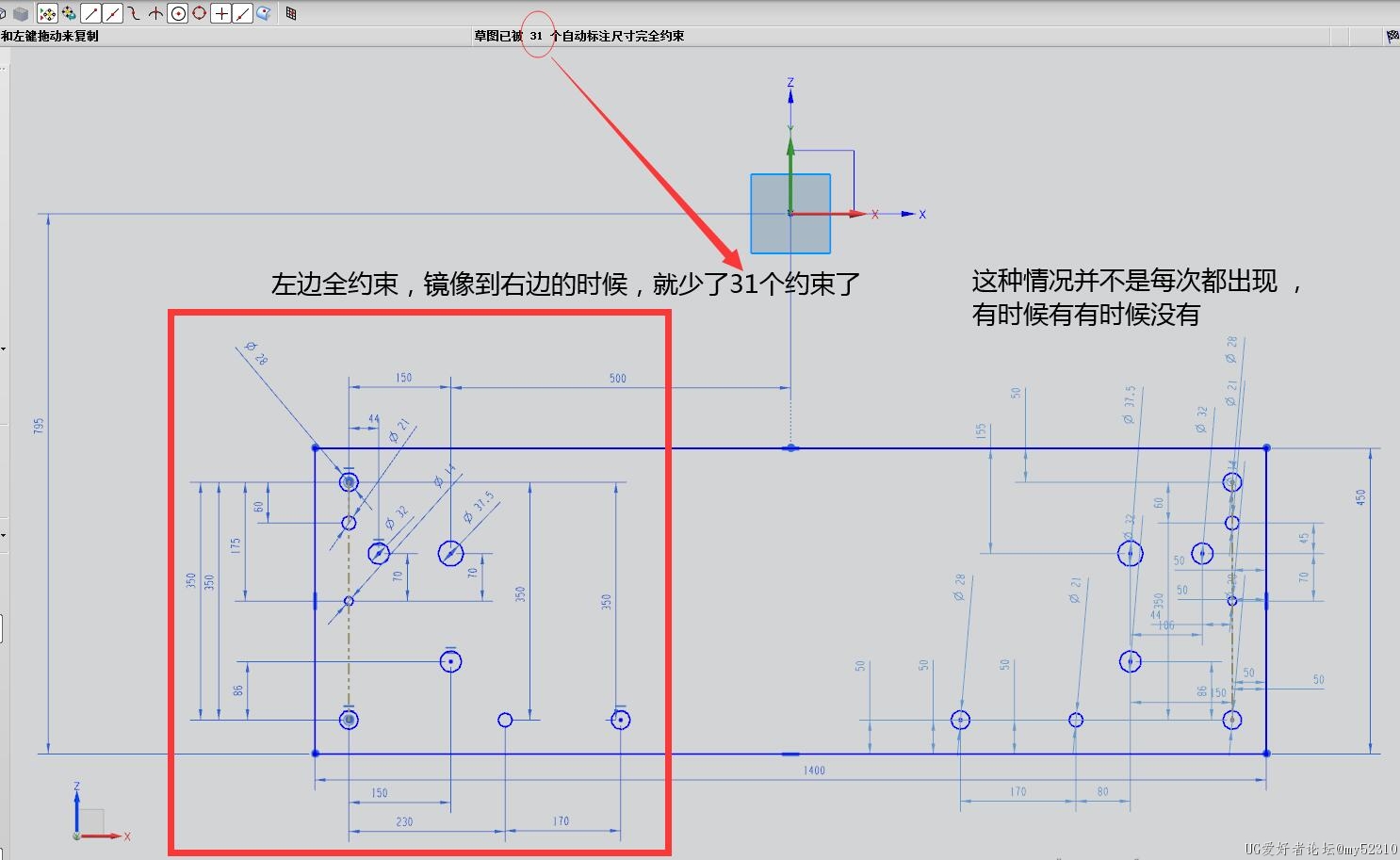The height and width of the screenshot is (860, 1400).
Task: Toggle Existing Point plus-sign snap icon
Action: point(221,13)
